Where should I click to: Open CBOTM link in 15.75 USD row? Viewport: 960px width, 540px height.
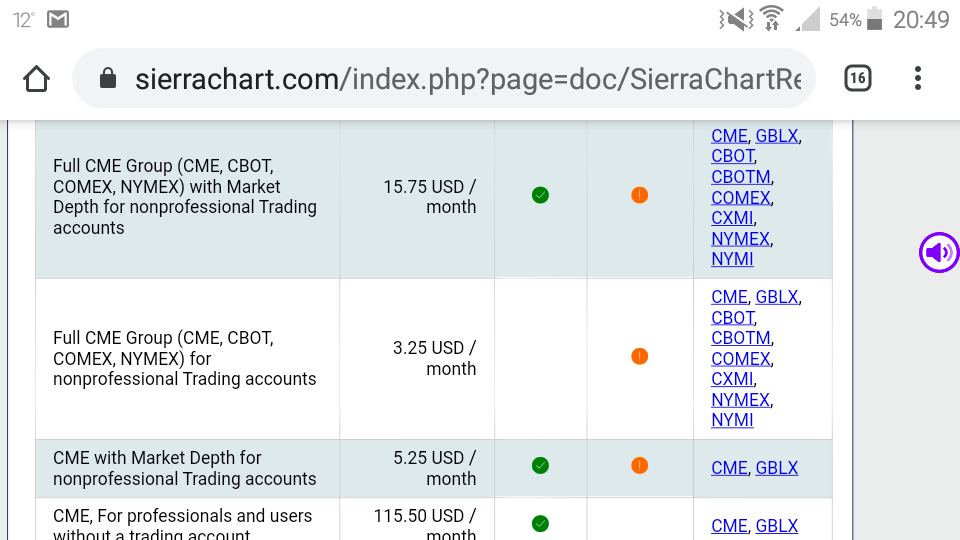click(741, 177)
